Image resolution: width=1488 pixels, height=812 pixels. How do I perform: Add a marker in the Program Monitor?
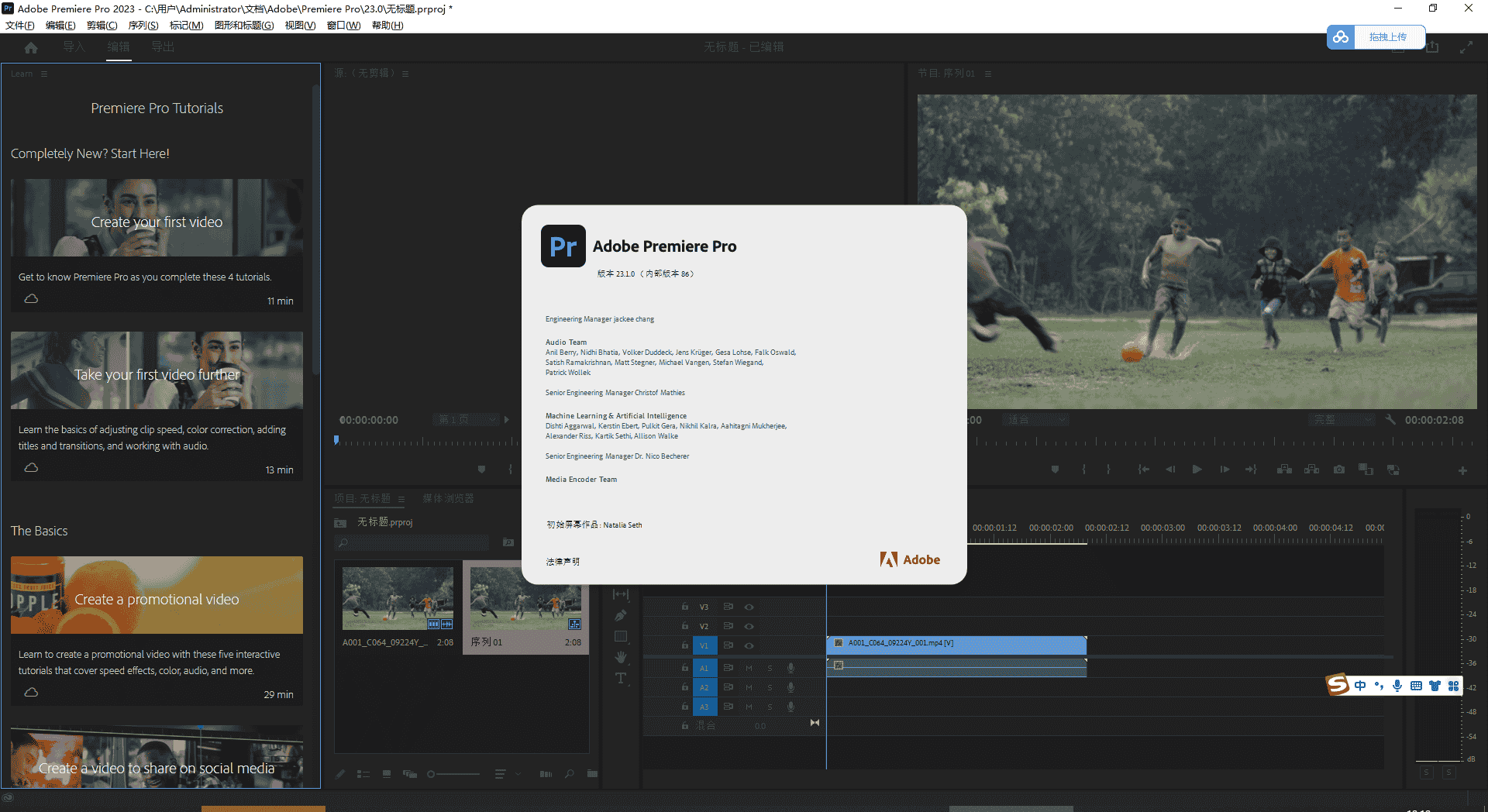1055,470
